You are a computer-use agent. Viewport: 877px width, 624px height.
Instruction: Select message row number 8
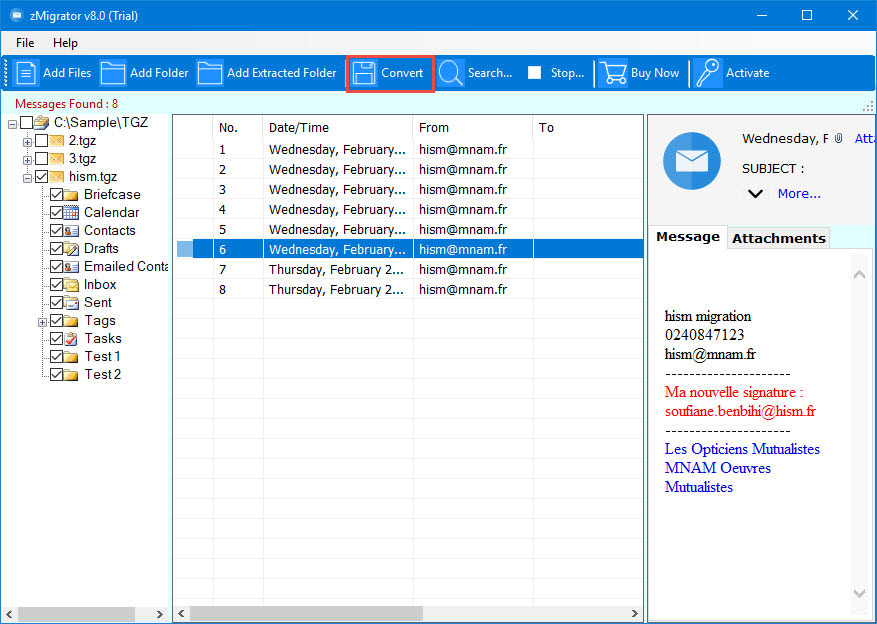tap(408, 290)
